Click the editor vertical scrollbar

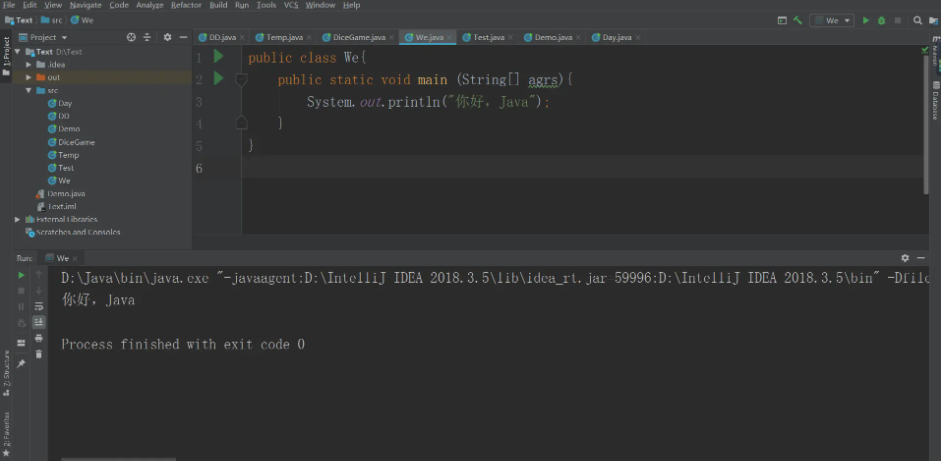(x=925, y=124)
